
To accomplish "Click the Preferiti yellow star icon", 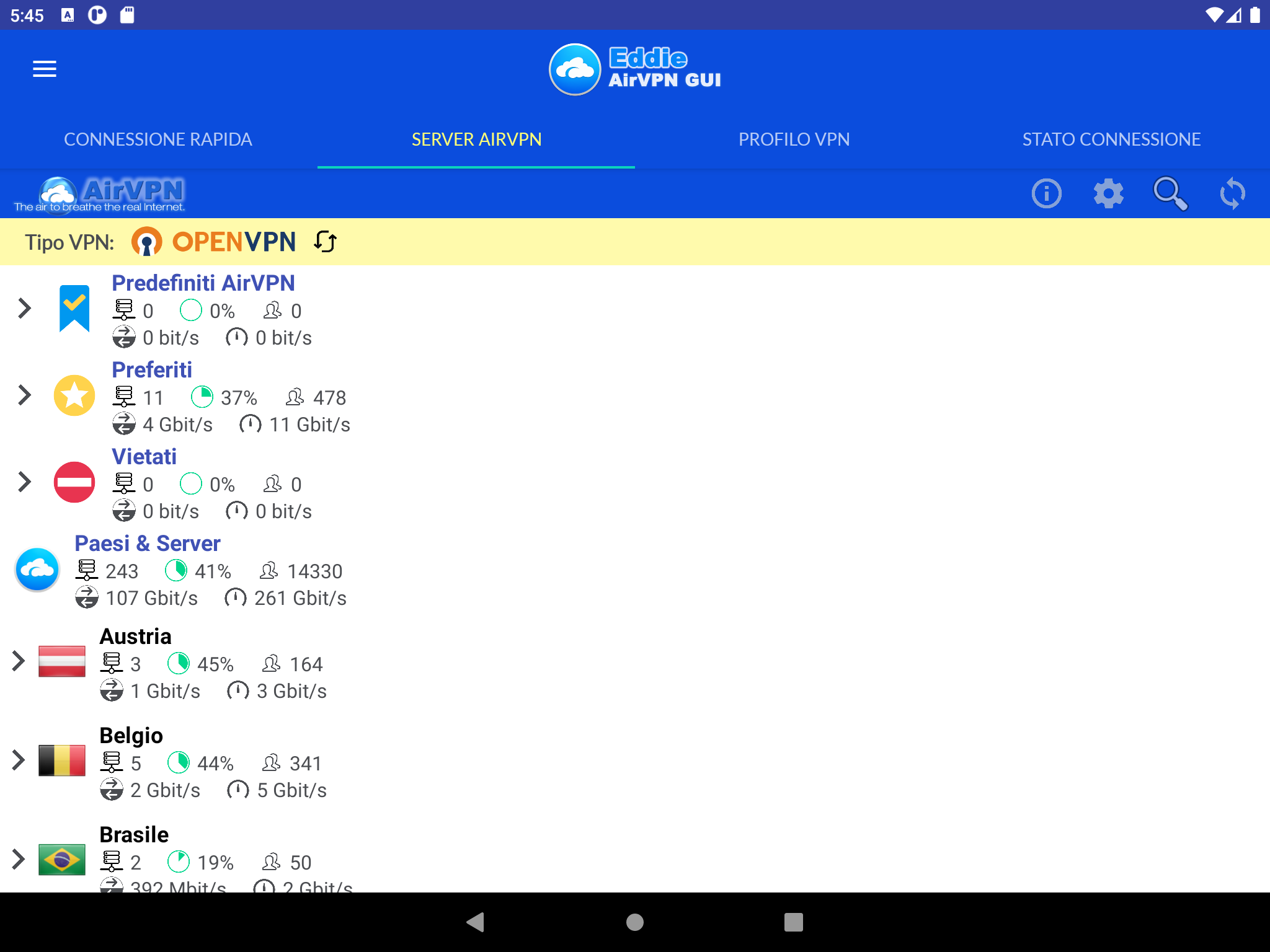I will coord(74,395).
